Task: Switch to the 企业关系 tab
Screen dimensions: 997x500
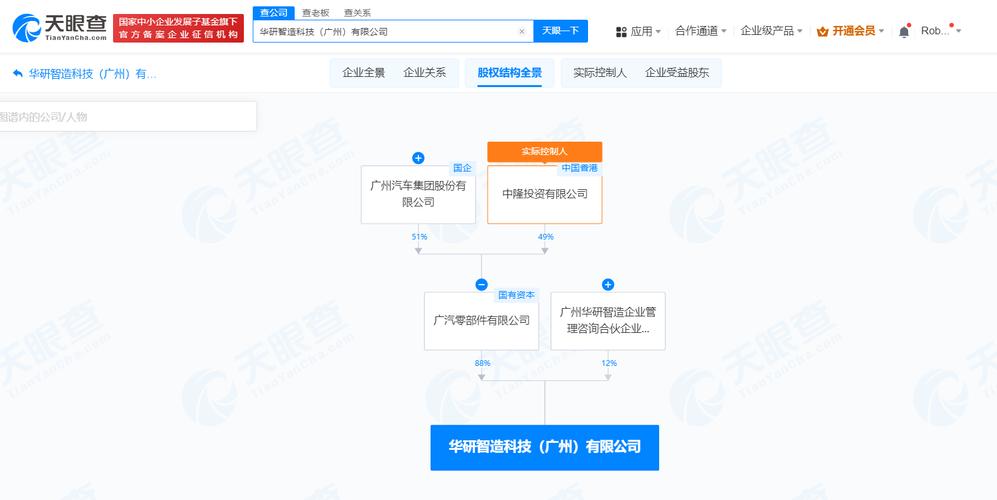Action: 425,73
